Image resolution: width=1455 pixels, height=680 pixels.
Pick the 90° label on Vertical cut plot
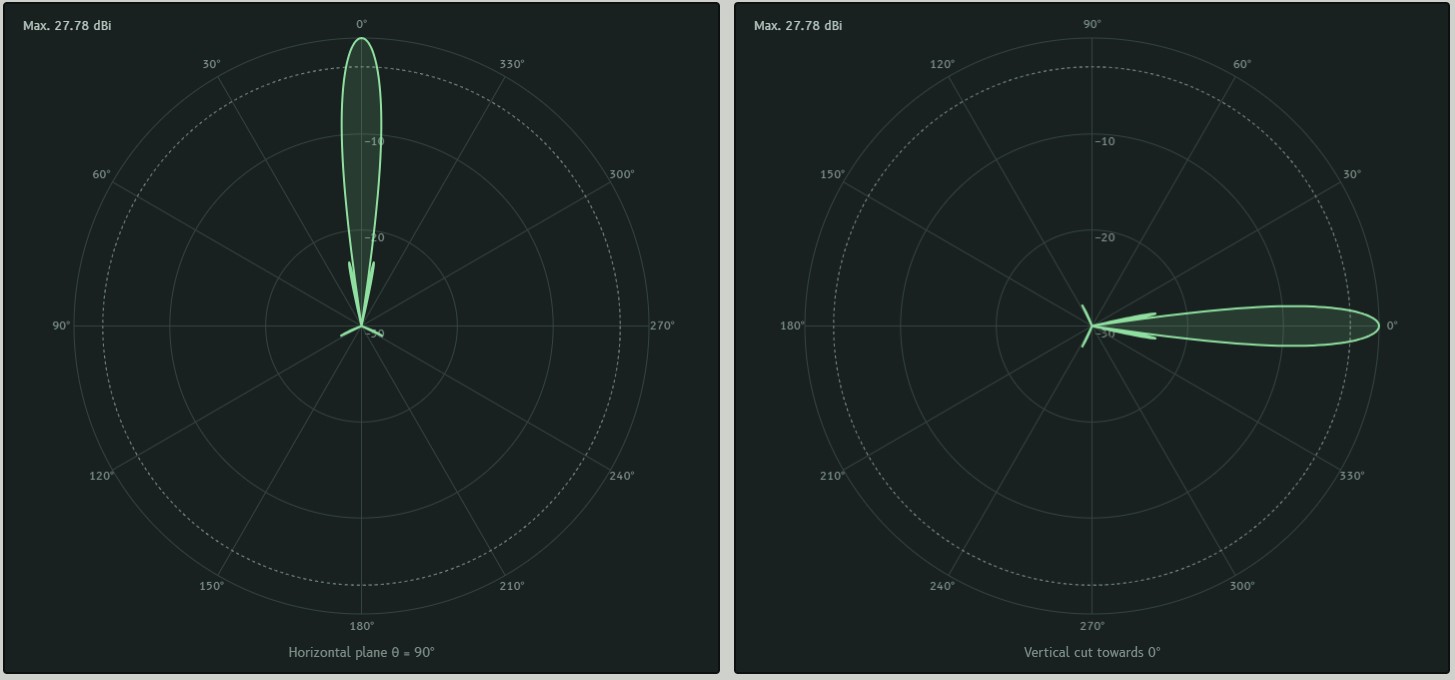1092,24
